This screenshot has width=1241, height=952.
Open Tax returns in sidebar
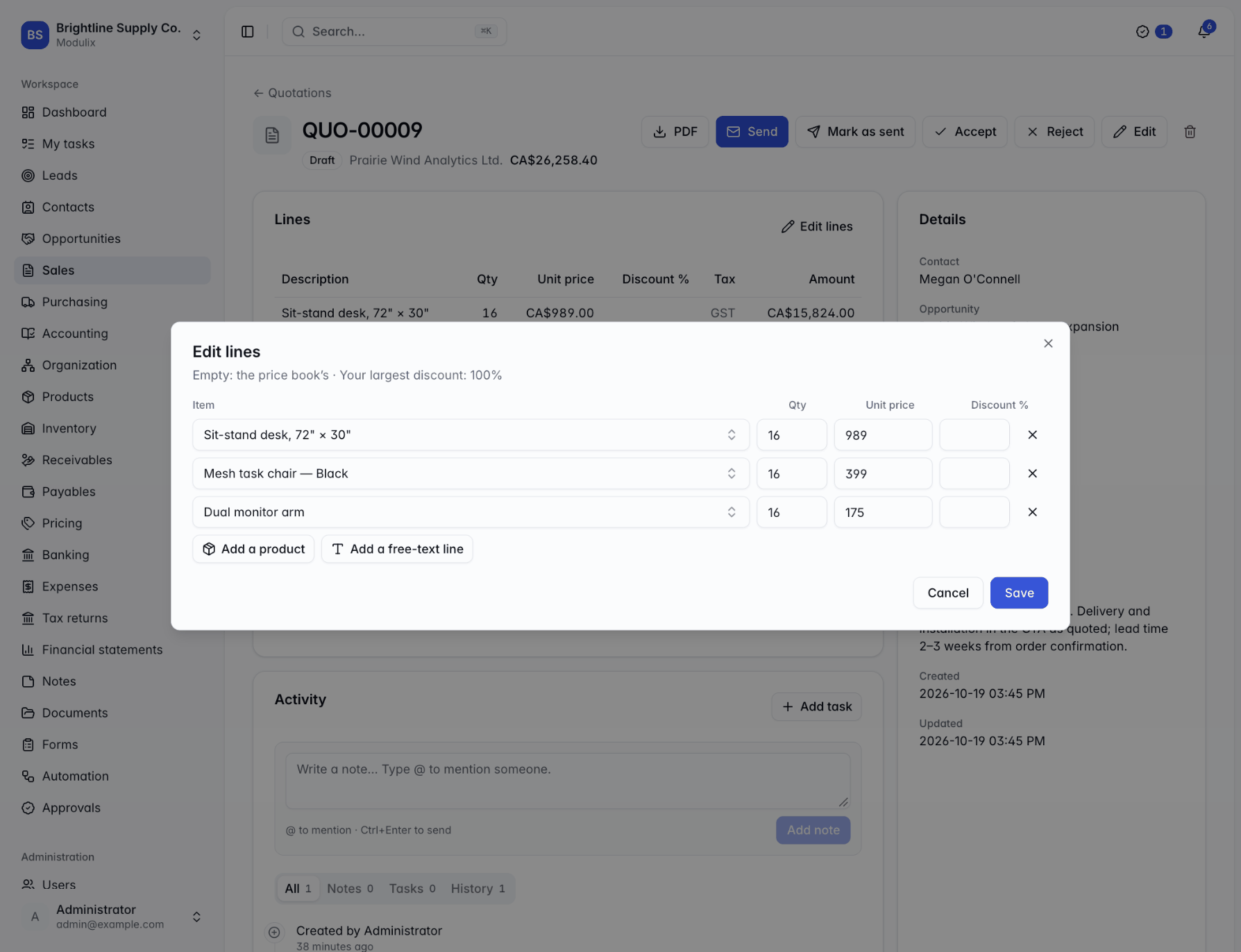[112, 618]
